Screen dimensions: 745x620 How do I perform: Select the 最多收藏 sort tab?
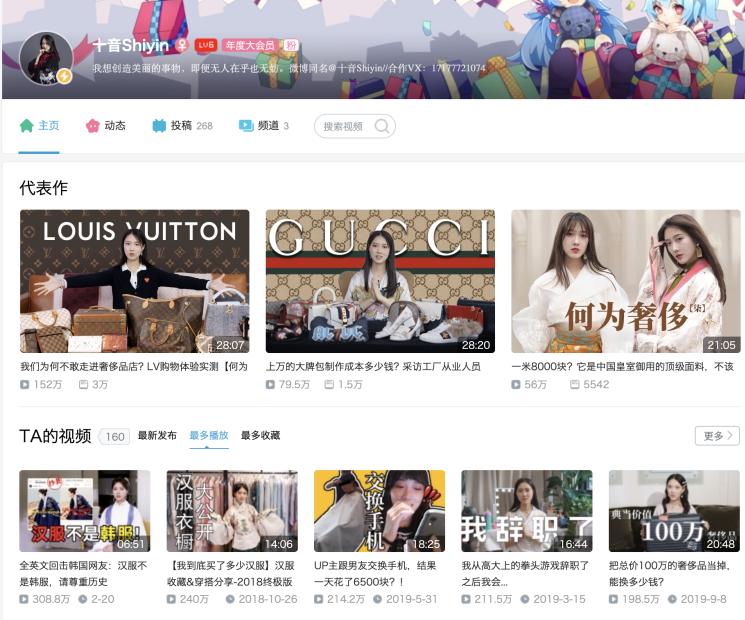260,435
